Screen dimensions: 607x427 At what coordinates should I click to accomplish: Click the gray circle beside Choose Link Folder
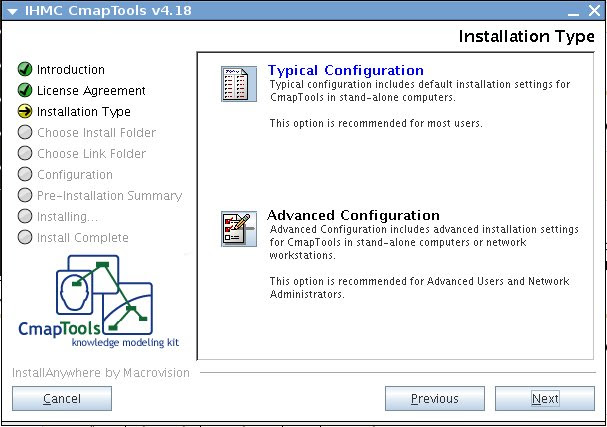pyautogui.click(x=25, y=153)
